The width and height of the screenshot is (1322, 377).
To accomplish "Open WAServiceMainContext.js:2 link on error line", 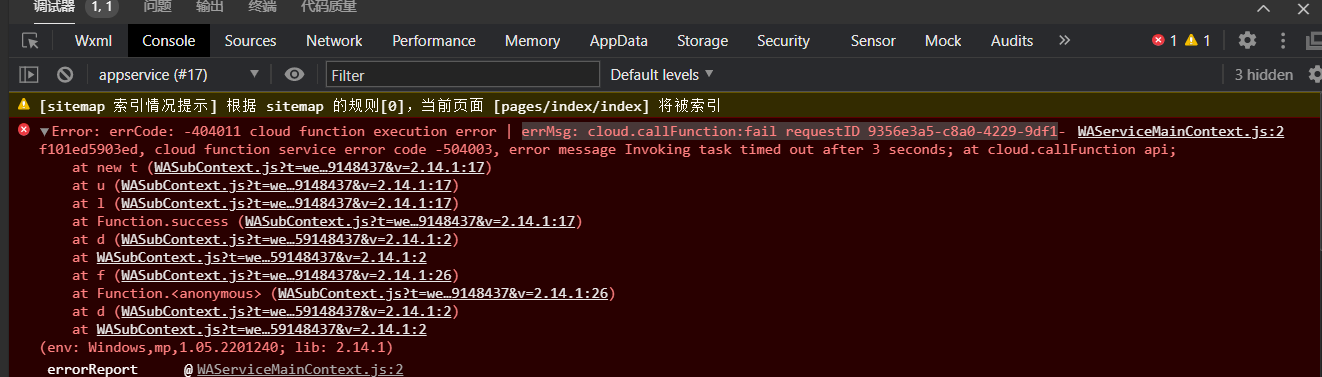I will click(x=1180, y=131).
